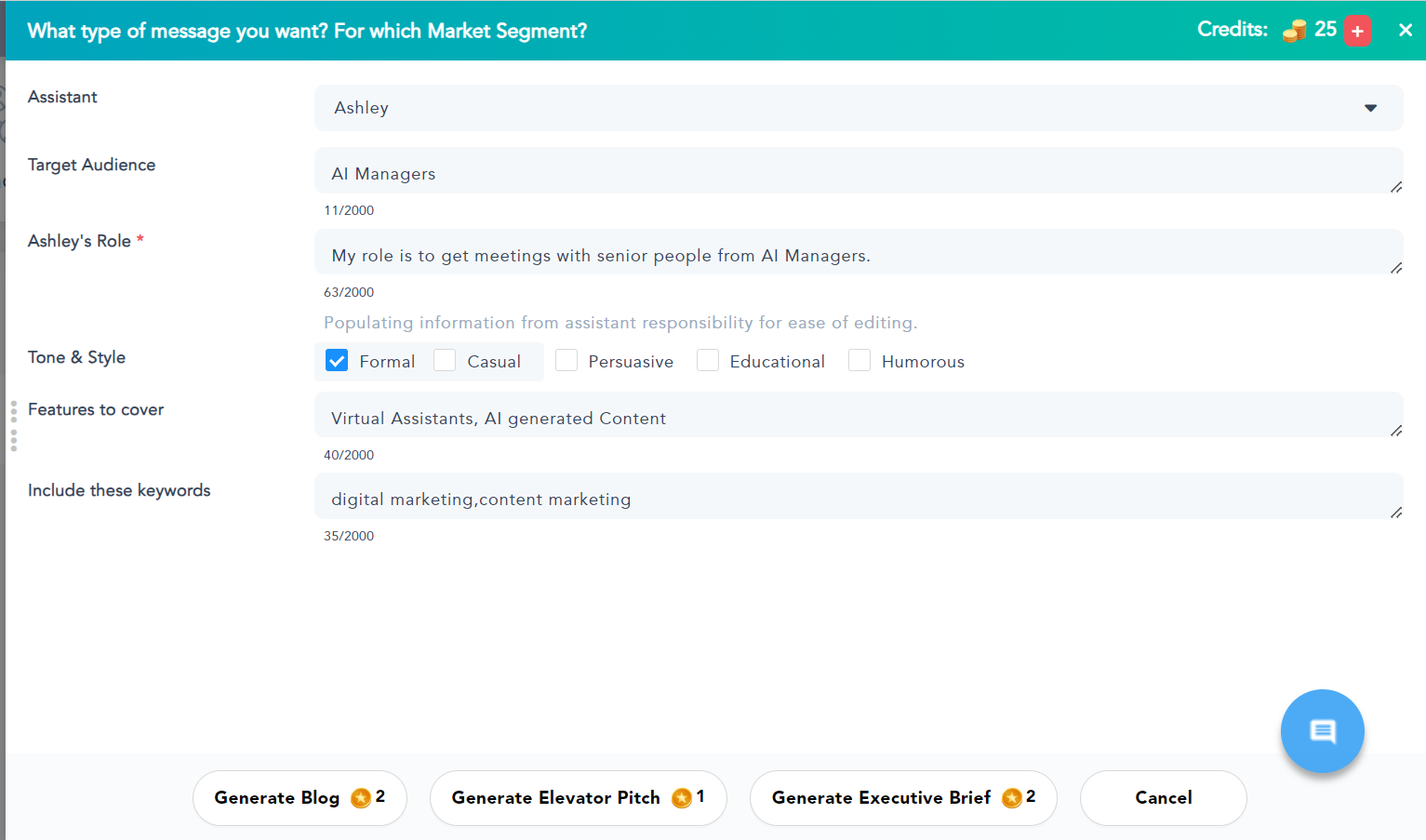This screenshot has height=840, width=1426.
Task: Enable the Casual tone checkbox
Action: coord(445,361)
